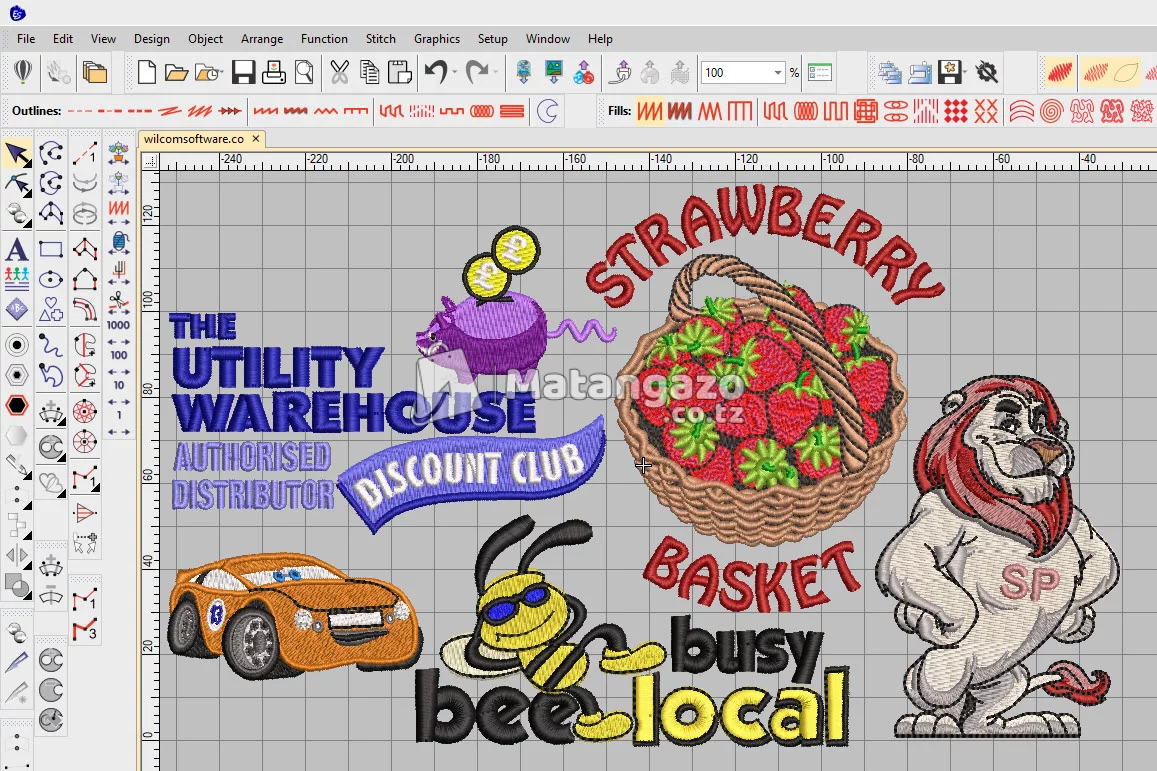Screen dimensions: 1157x771
Task: Activate the main selection arrow tool
Action: pyautogui.click(x=16, y=153)
